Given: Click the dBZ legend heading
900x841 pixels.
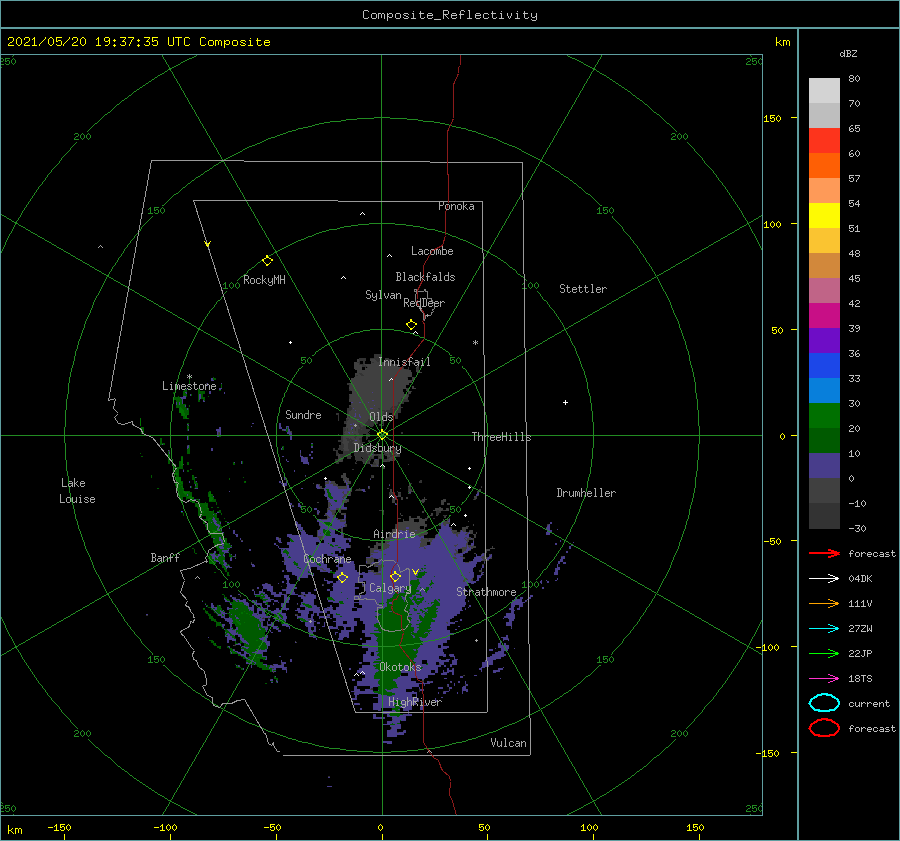Looking at the screenshot, I should pyautogui.click(x=848, y=53).
